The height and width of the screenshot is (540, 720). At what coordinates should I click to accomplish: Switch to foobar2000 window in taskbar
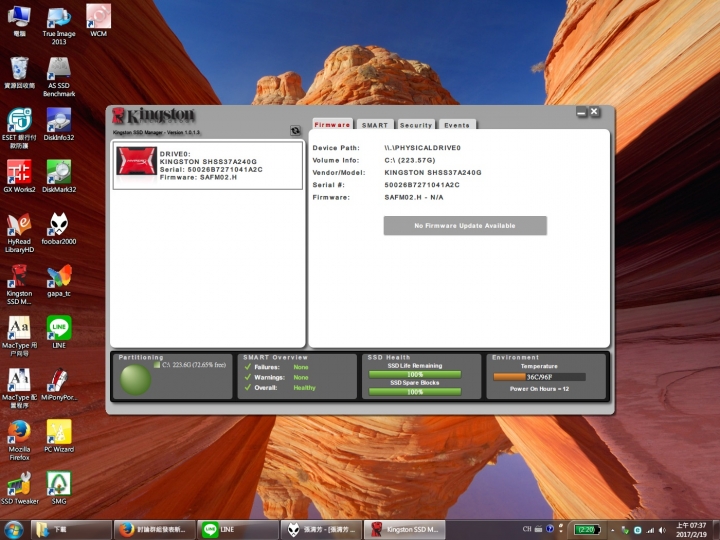[x=321, y=529]
